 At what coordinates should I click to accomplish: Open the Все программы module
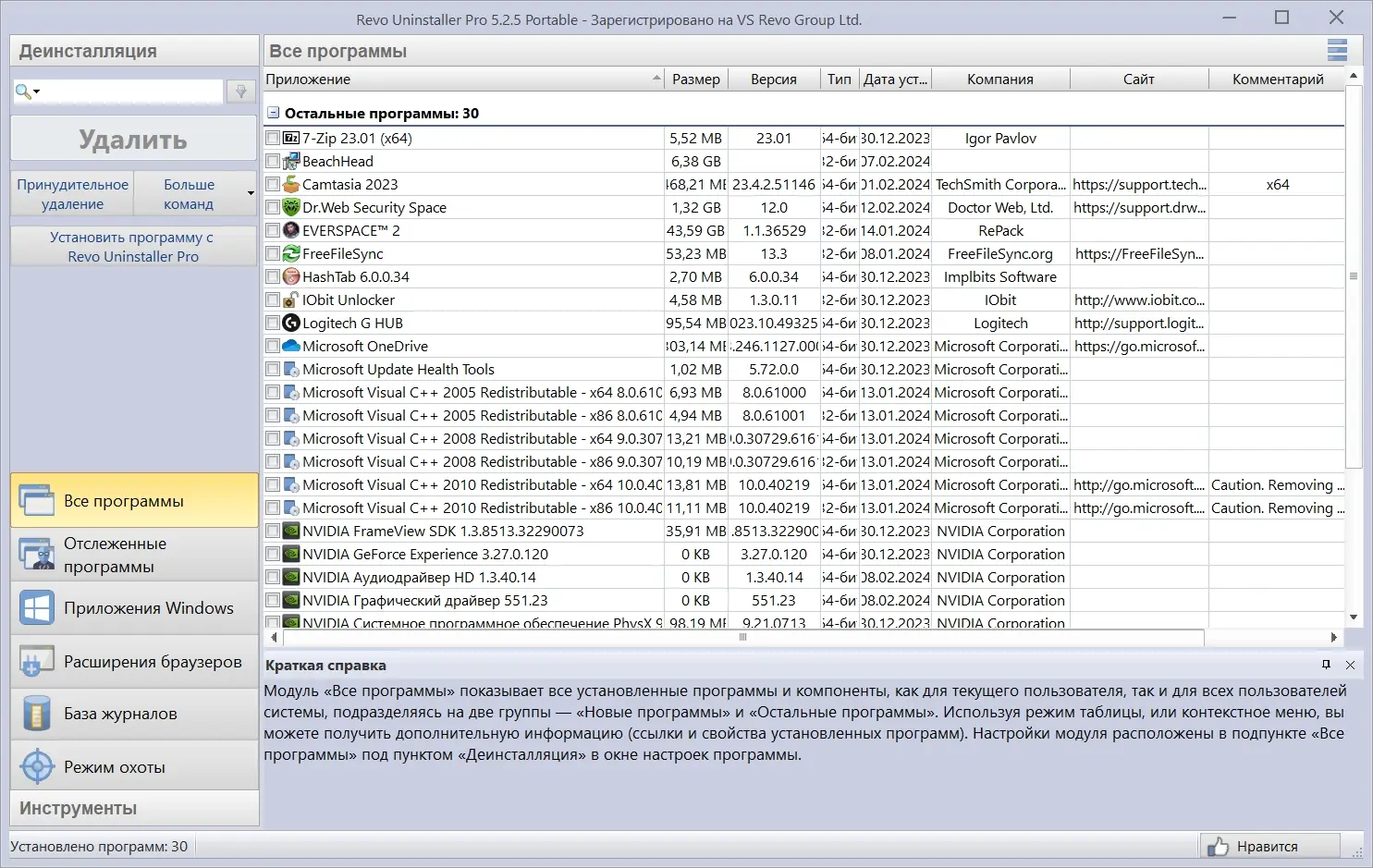134,500
